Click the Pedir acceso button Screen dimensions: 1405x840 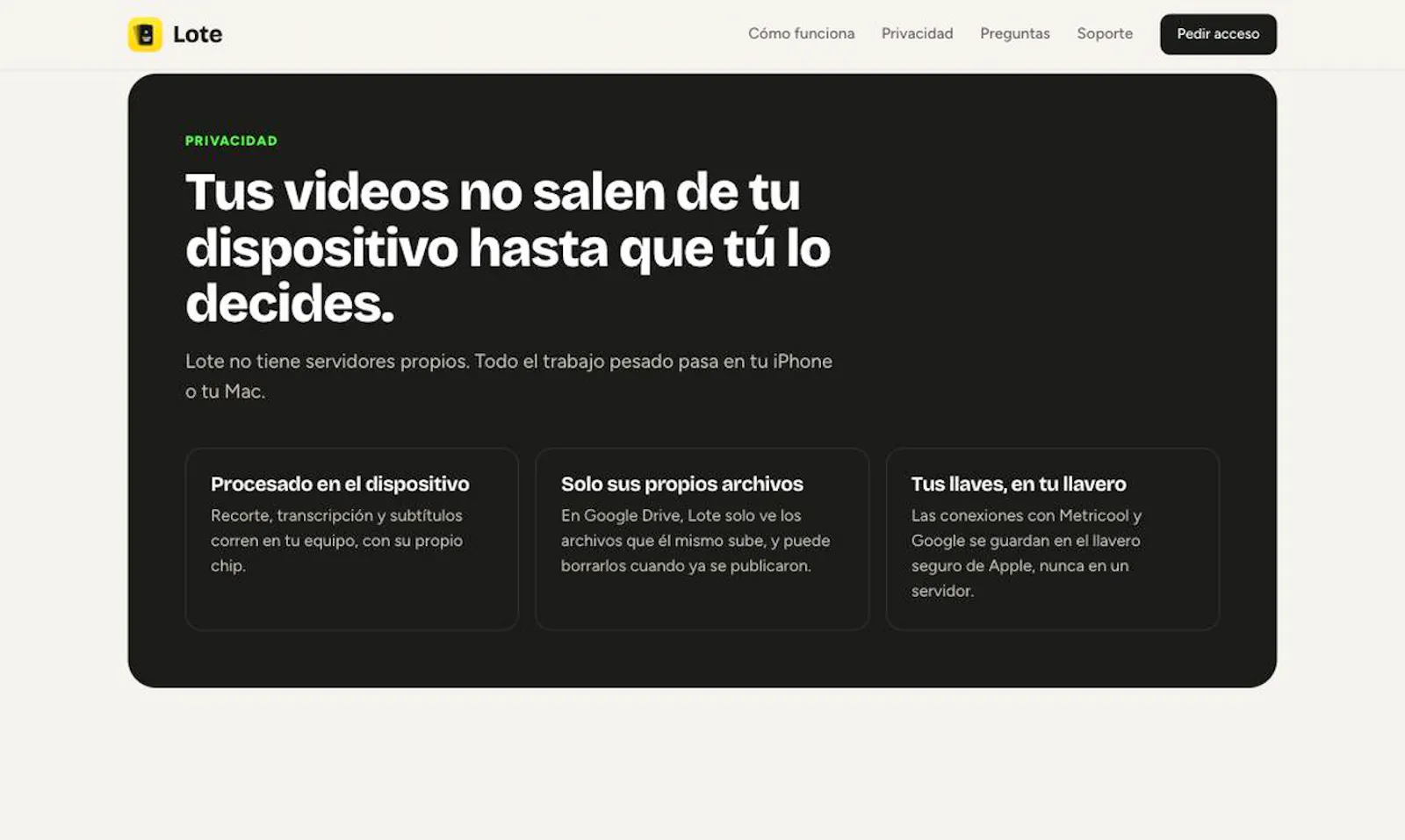[x=1218, y=34]
